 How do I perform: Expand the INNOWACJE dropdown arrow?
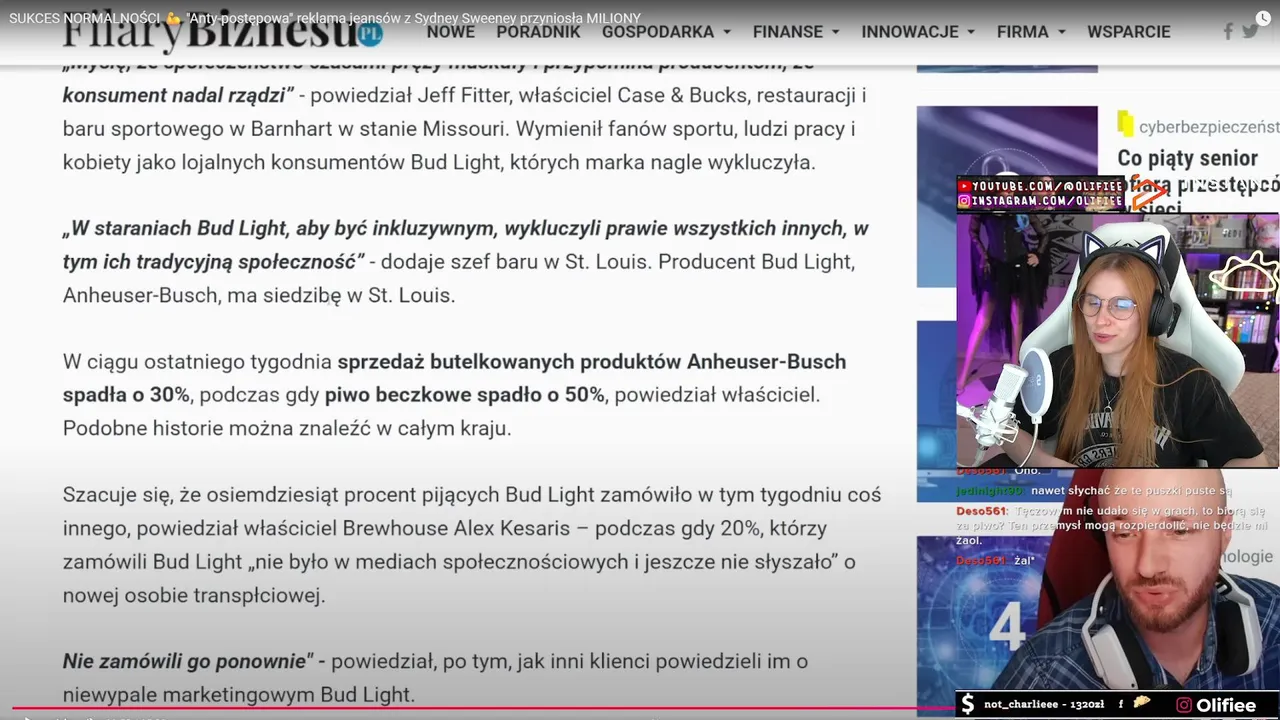coord(971,33)
